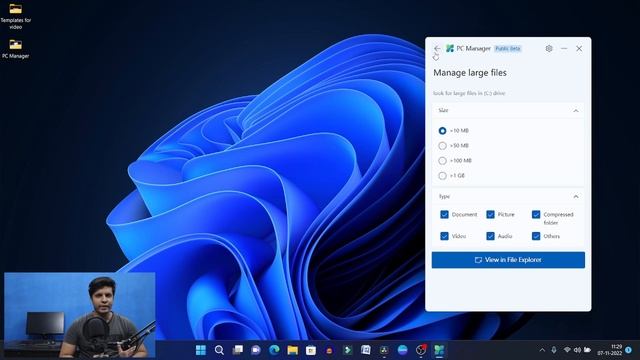Launch Microsoft Edge from taskbar
The width and height of the screenshot is (640, 360).
274,350
